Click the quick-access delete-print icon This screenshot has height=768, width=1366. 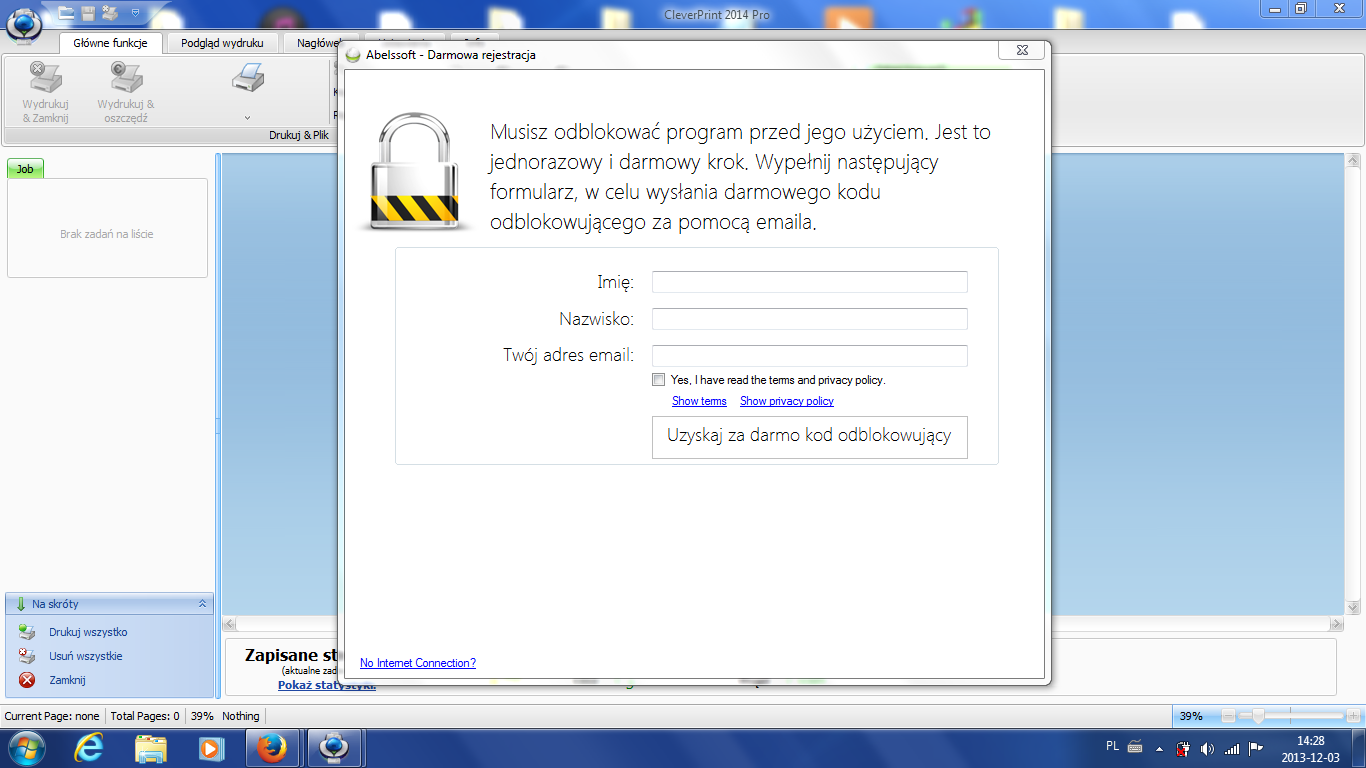(110, 13)
